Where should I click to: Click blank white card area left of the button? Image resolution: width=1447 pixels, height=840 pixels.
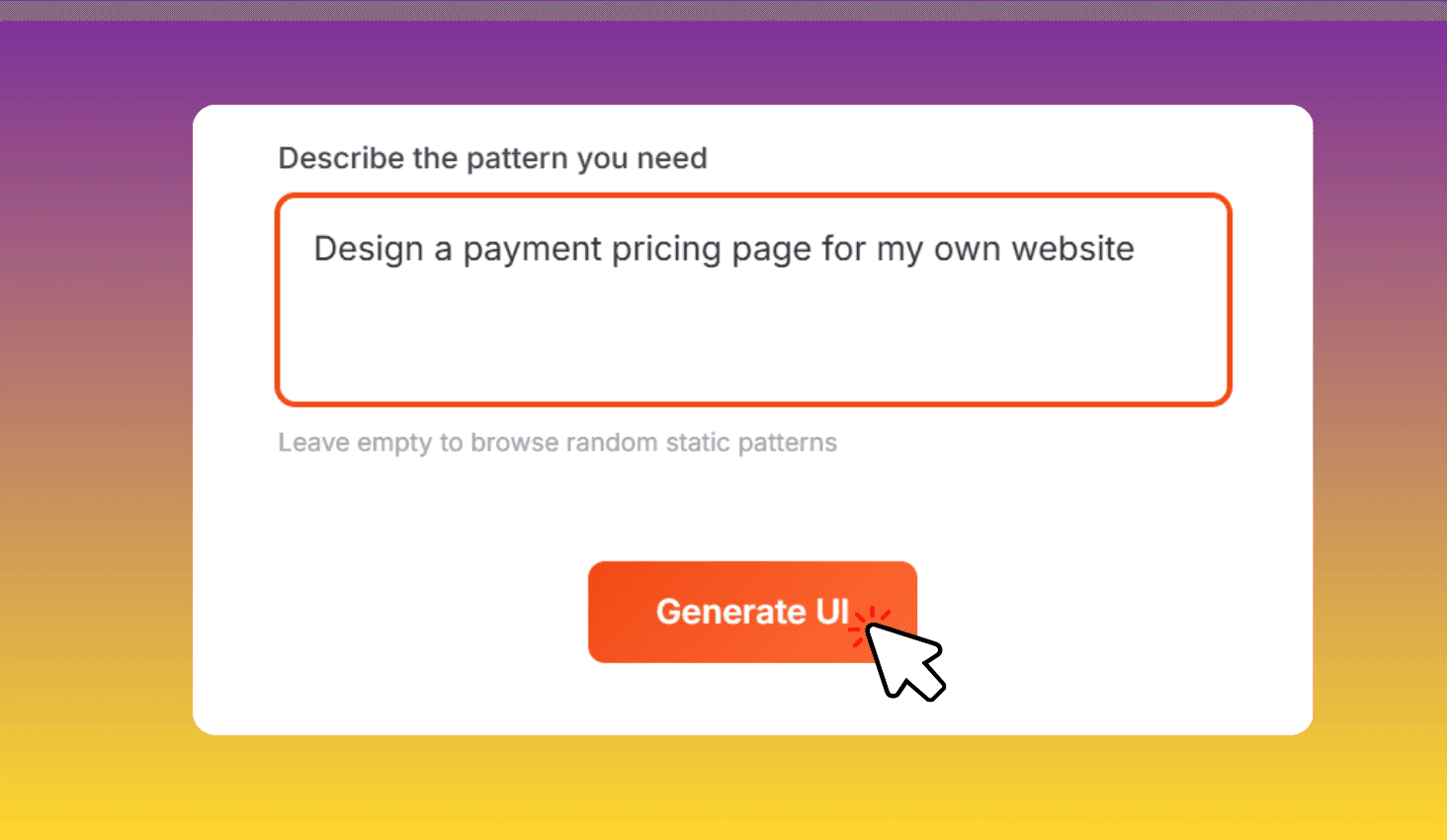click(395, 613)
